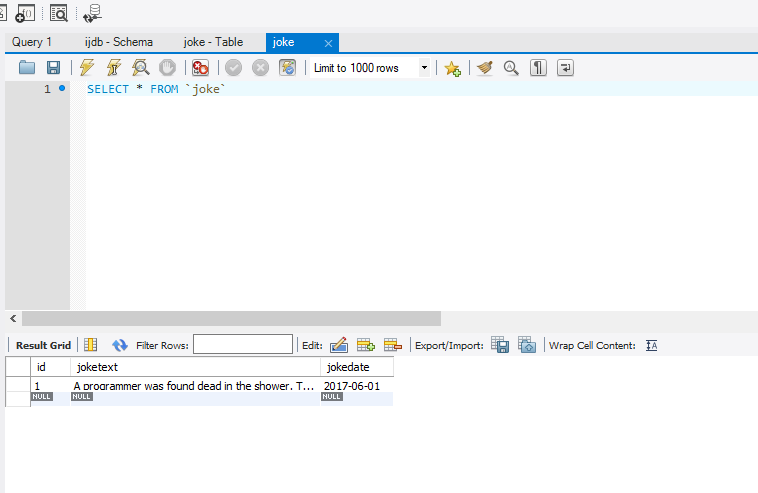
Task: Focus the Filter Rows input
Action: click(x=243, y=344)
